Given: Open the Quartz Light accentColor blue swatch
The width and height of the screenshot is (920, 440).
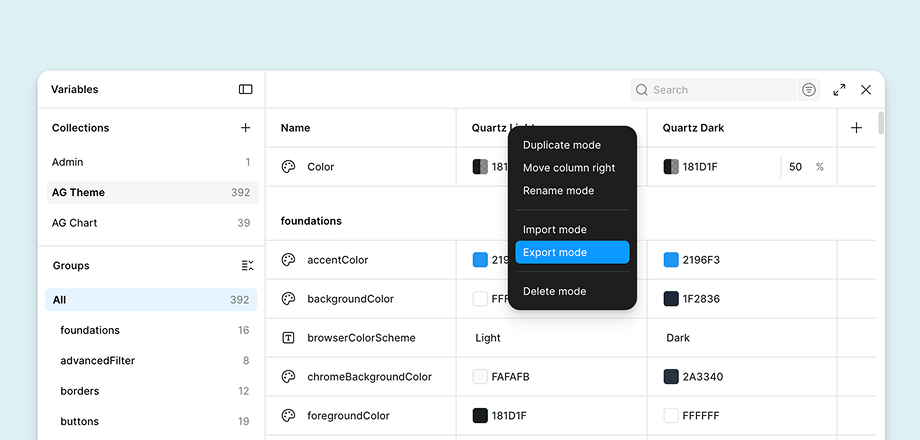Looking at the screenshot, I should [x=480, y=260].
